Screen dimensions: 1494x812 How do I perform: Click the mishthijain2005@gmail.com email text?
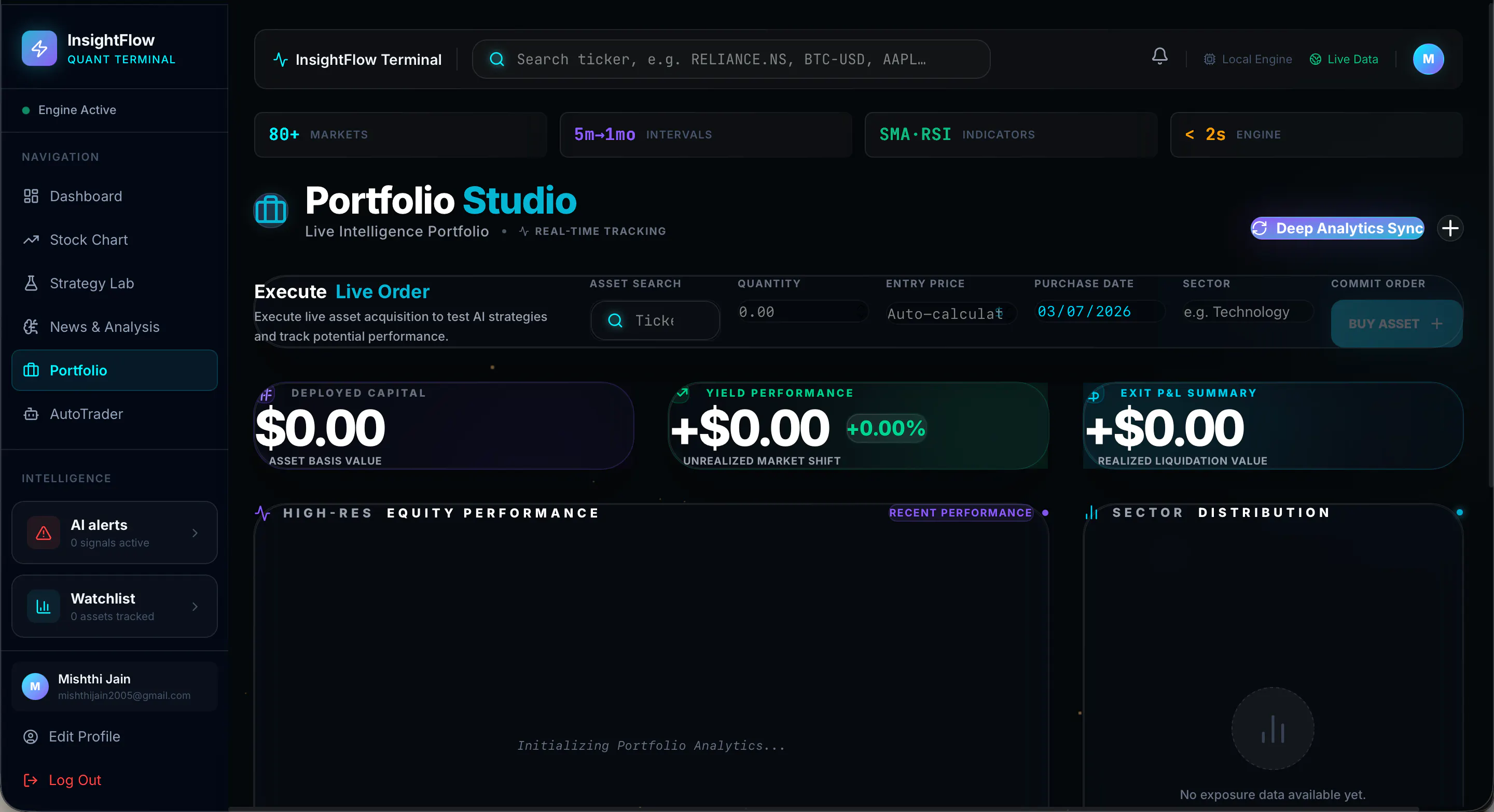coord(124,695)
